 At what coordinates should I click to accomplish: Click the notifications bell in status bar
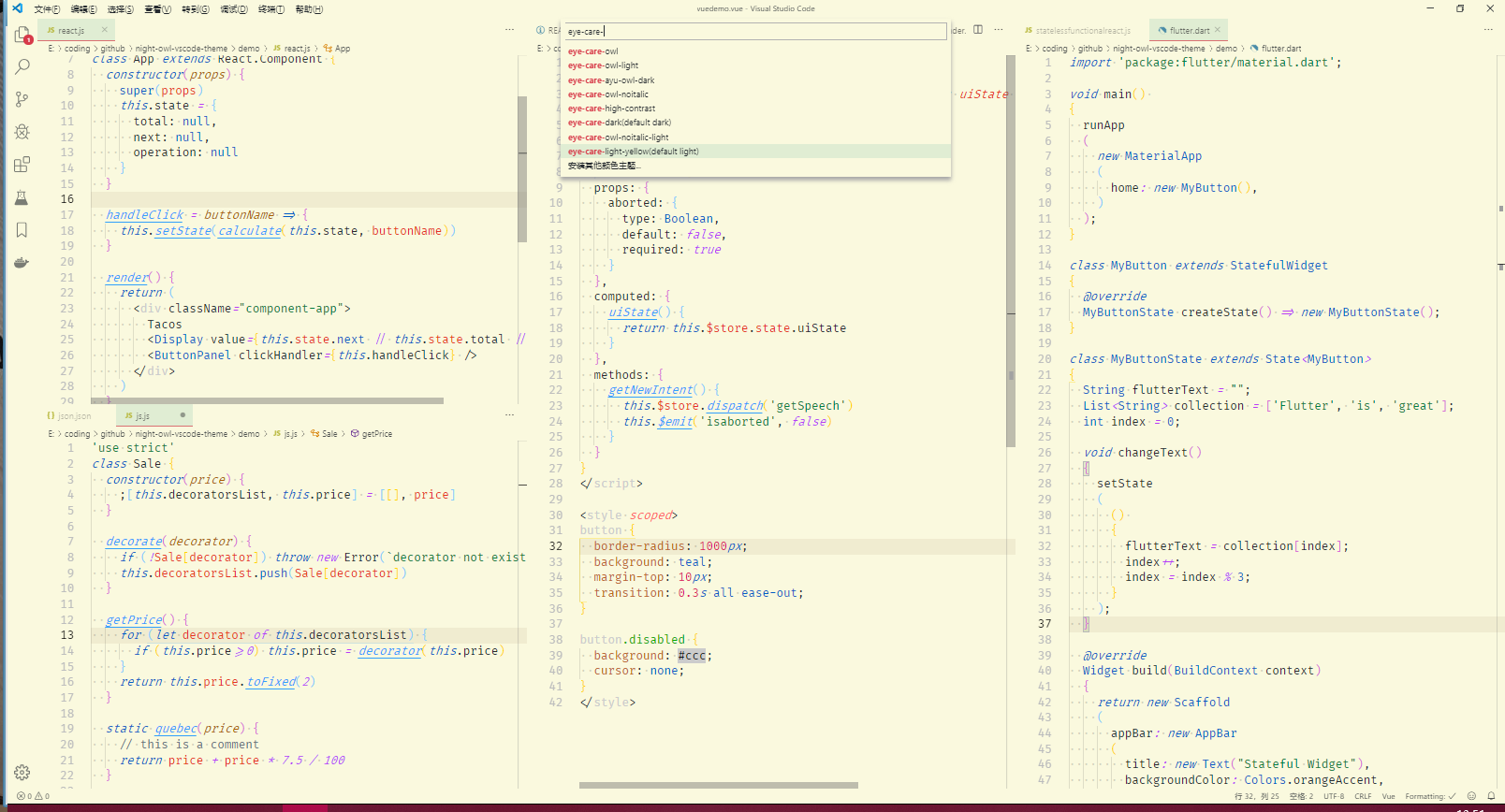pos(1491,796)
